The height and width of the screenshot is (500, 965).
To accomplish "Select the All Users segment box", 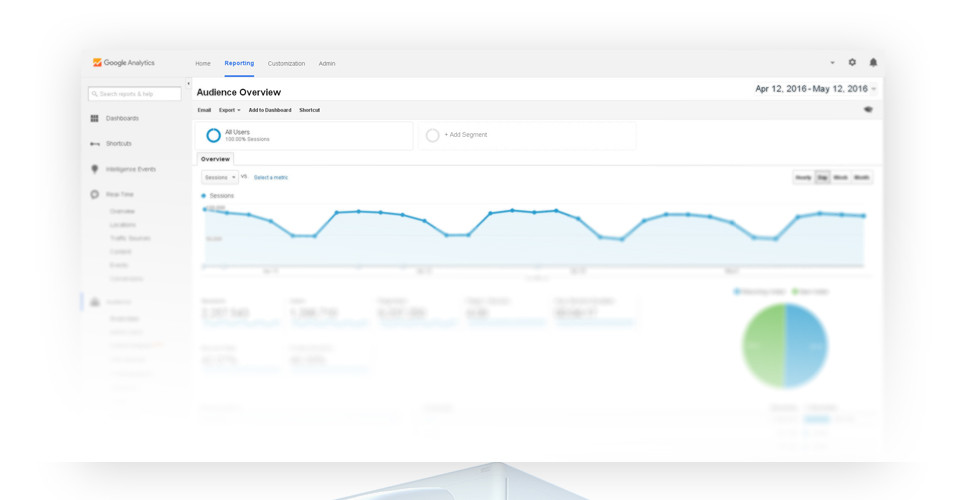I will pyautogui.click(x=304, y=135).
